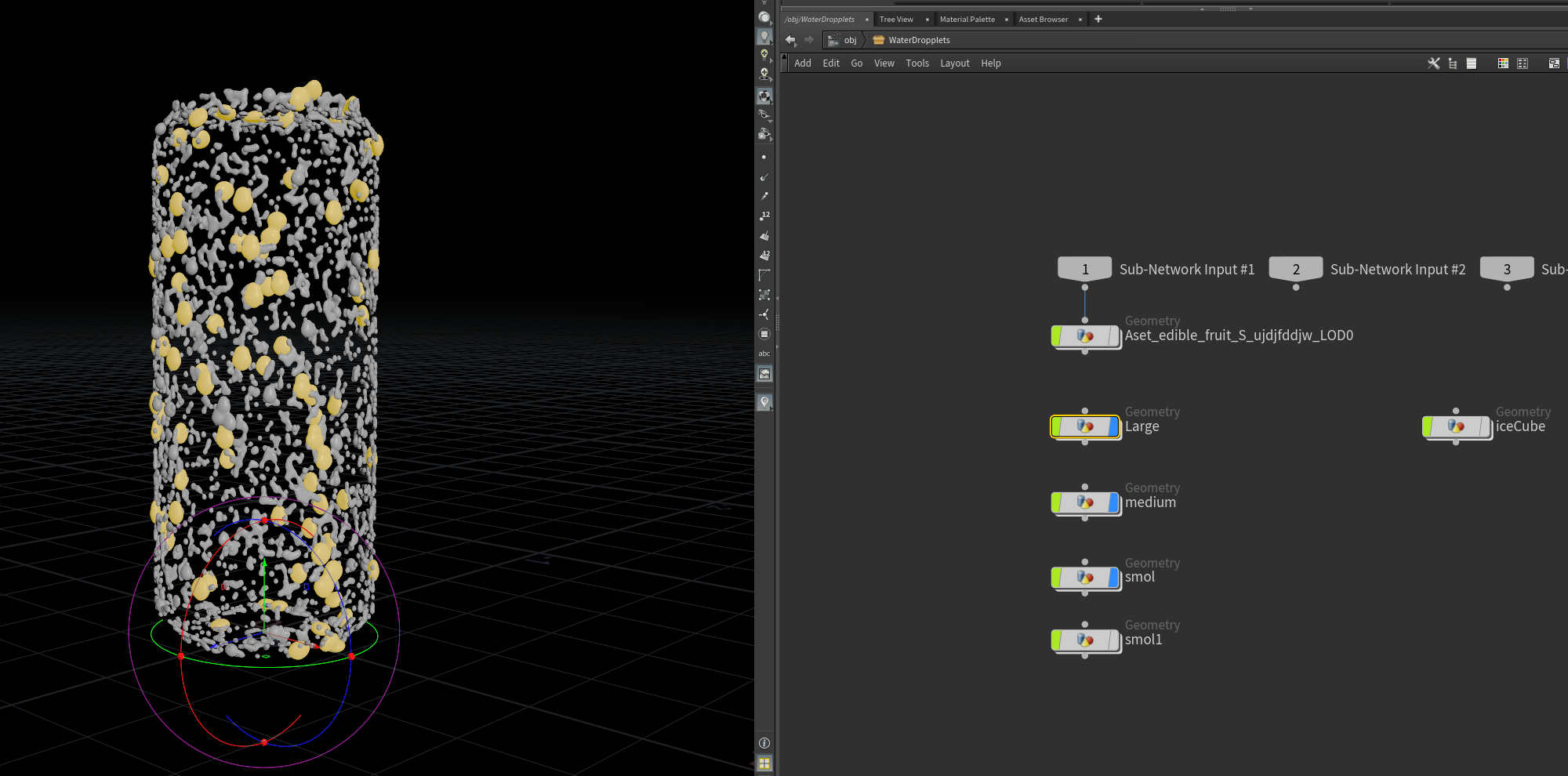Screen dimensions: 1568x776
Task: Click the yellow grid layout icon at bottom
Action: point(764,763)
